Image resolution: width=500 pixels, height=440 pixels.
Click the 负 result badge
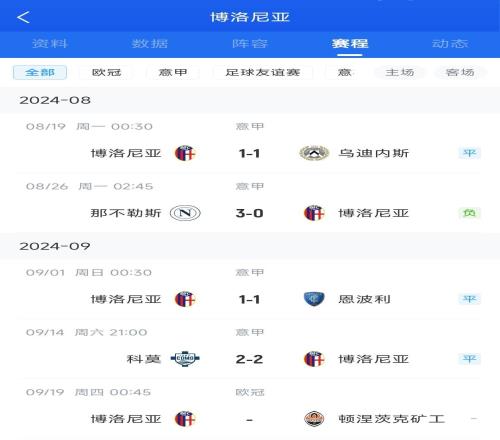click(469, 213)
